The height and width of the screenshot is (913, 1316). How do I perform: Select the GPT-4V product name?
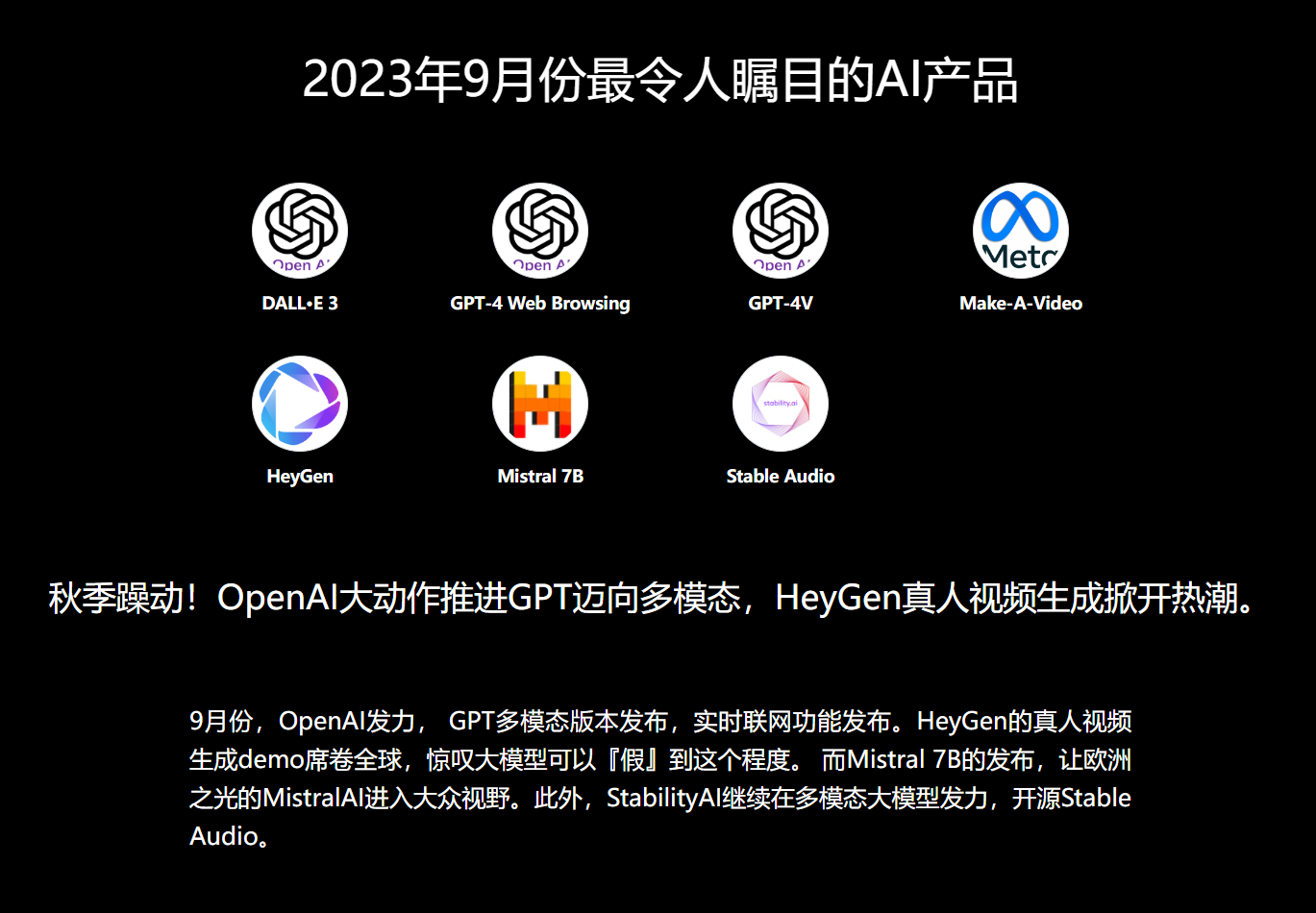coord(781,303)
